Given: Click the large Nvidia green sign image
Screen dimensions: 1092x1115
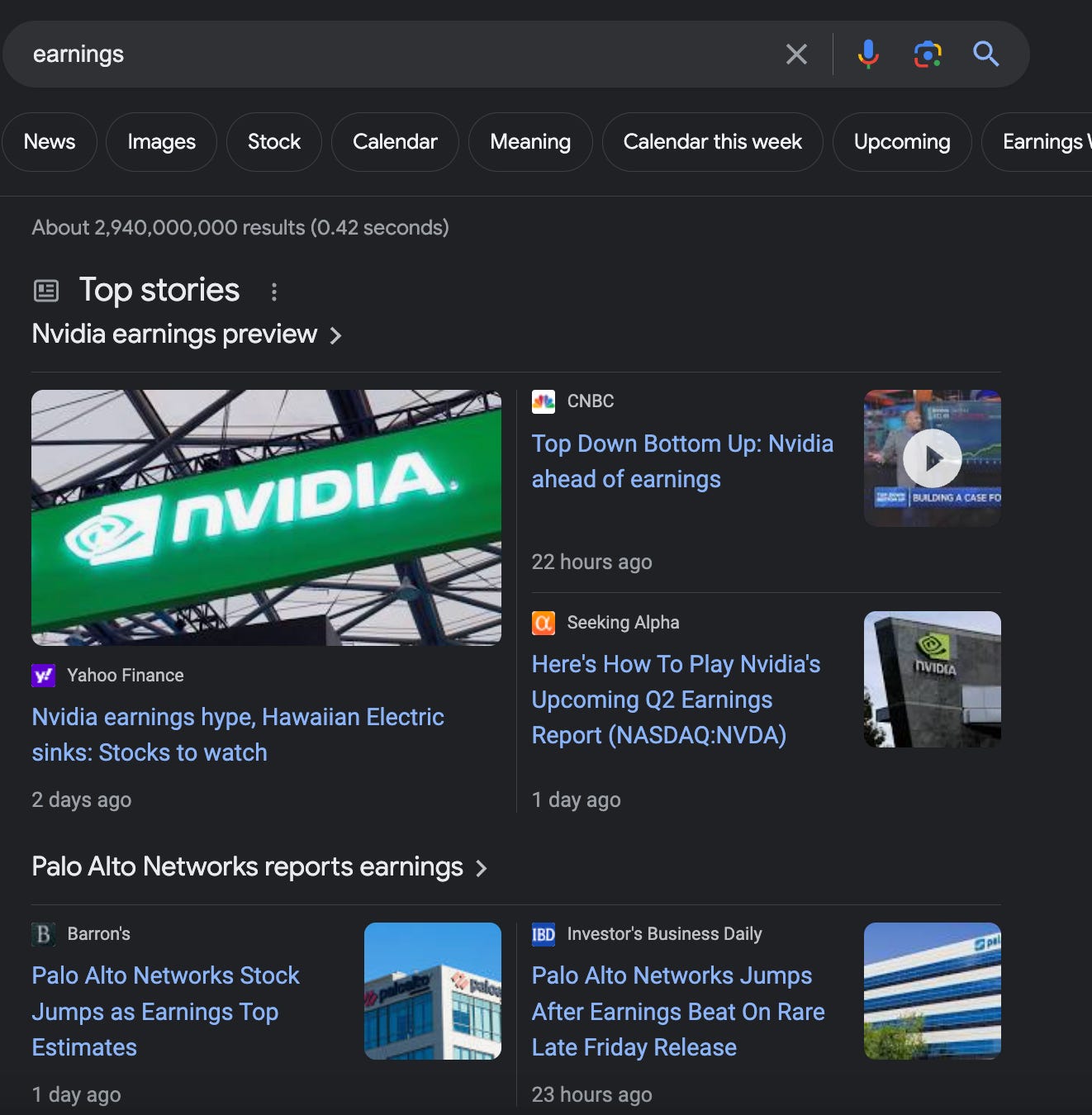Looking at the screenshot, I should 266,518.
